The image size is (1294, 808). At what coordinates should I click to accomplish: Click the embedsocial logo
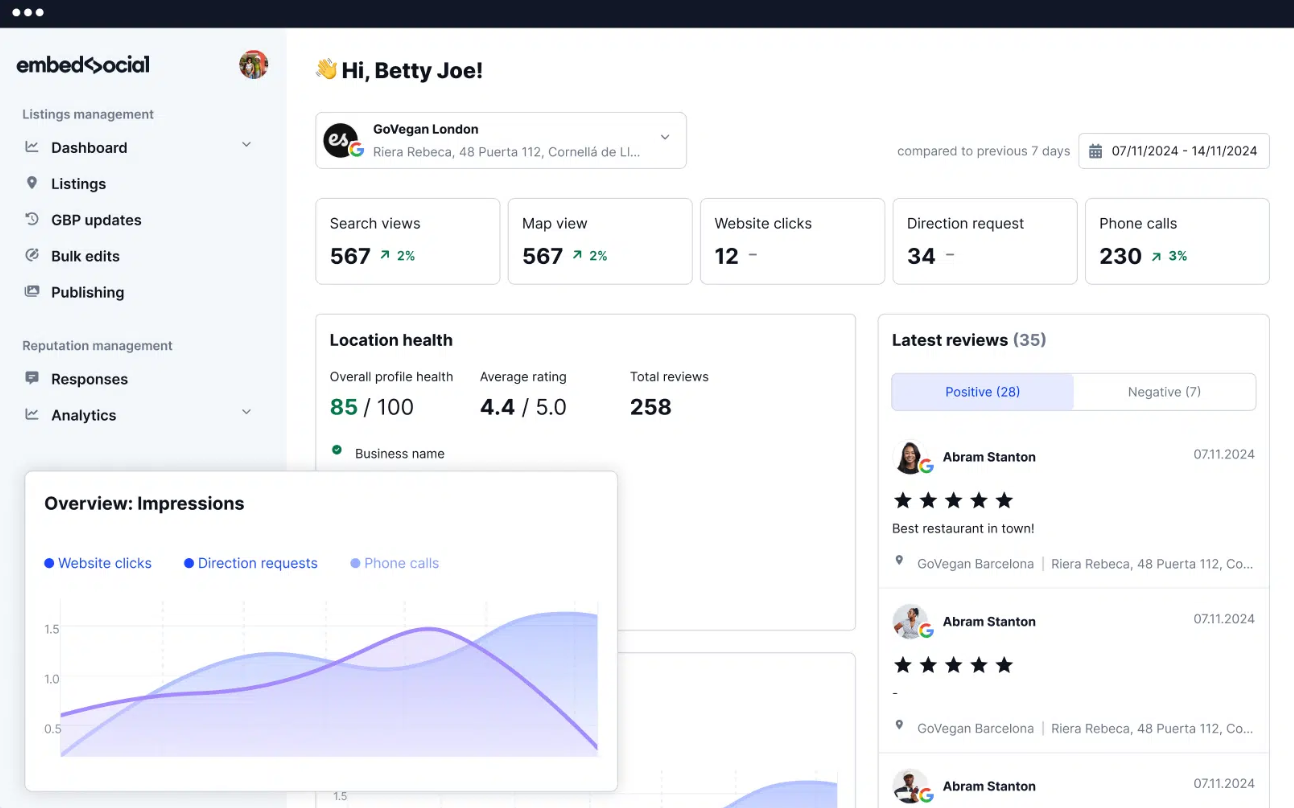coord(83,65)
